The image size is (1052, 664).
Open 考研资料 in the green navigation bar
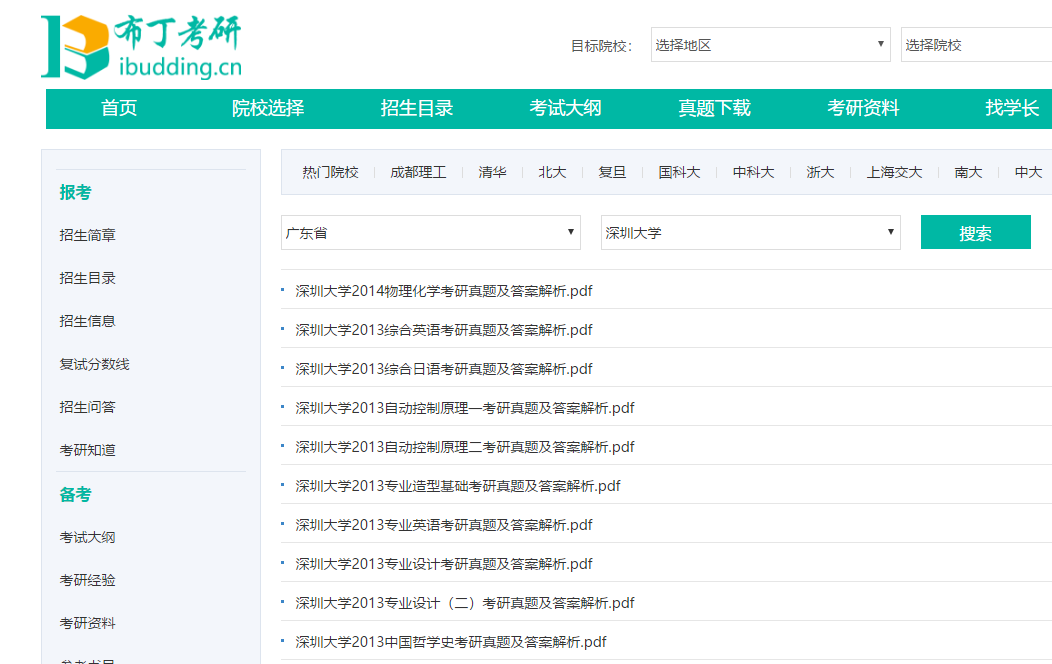(863, 108)
